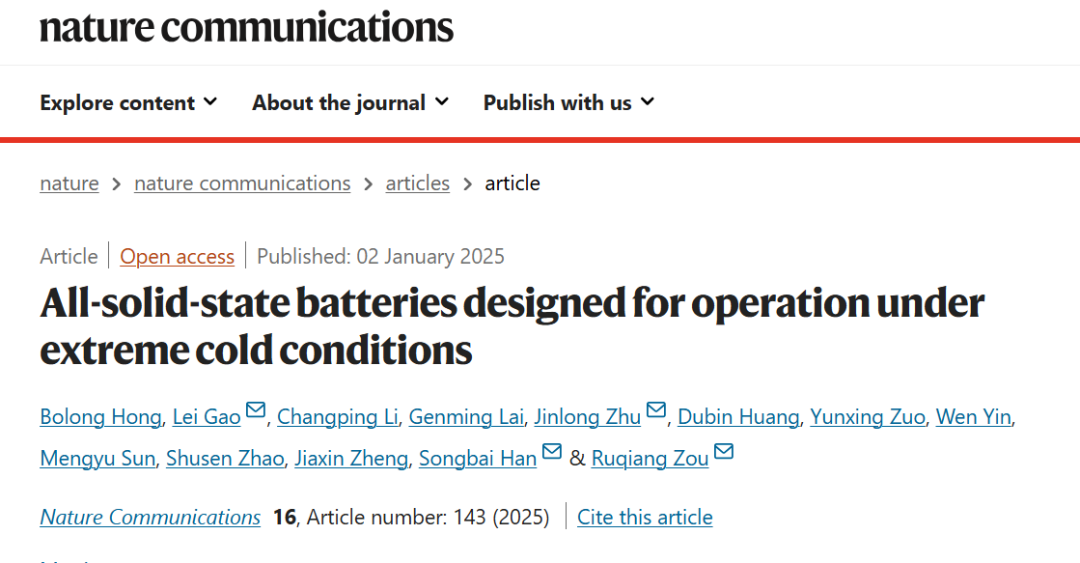Click the article title heading
The width and height of the screenshot is (1080, 563).
pos(512,327)
